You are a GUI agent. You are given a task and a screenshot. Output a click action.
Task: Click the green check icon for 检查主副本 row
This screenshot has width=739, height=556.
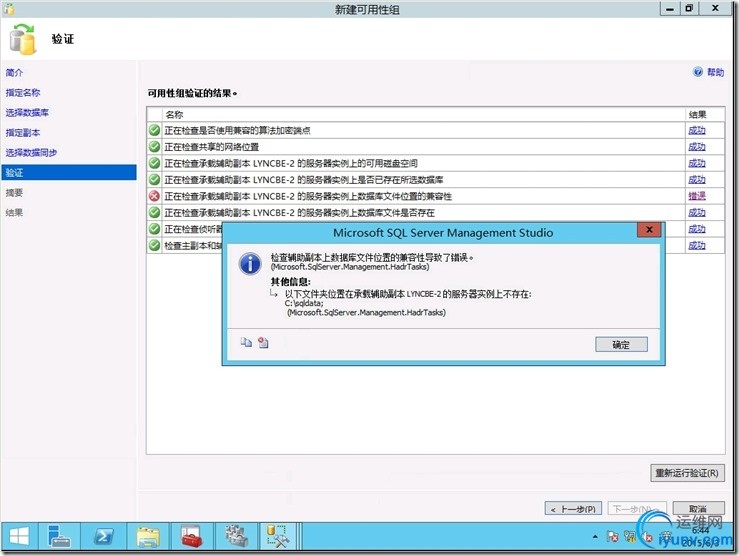pos(154,245)
